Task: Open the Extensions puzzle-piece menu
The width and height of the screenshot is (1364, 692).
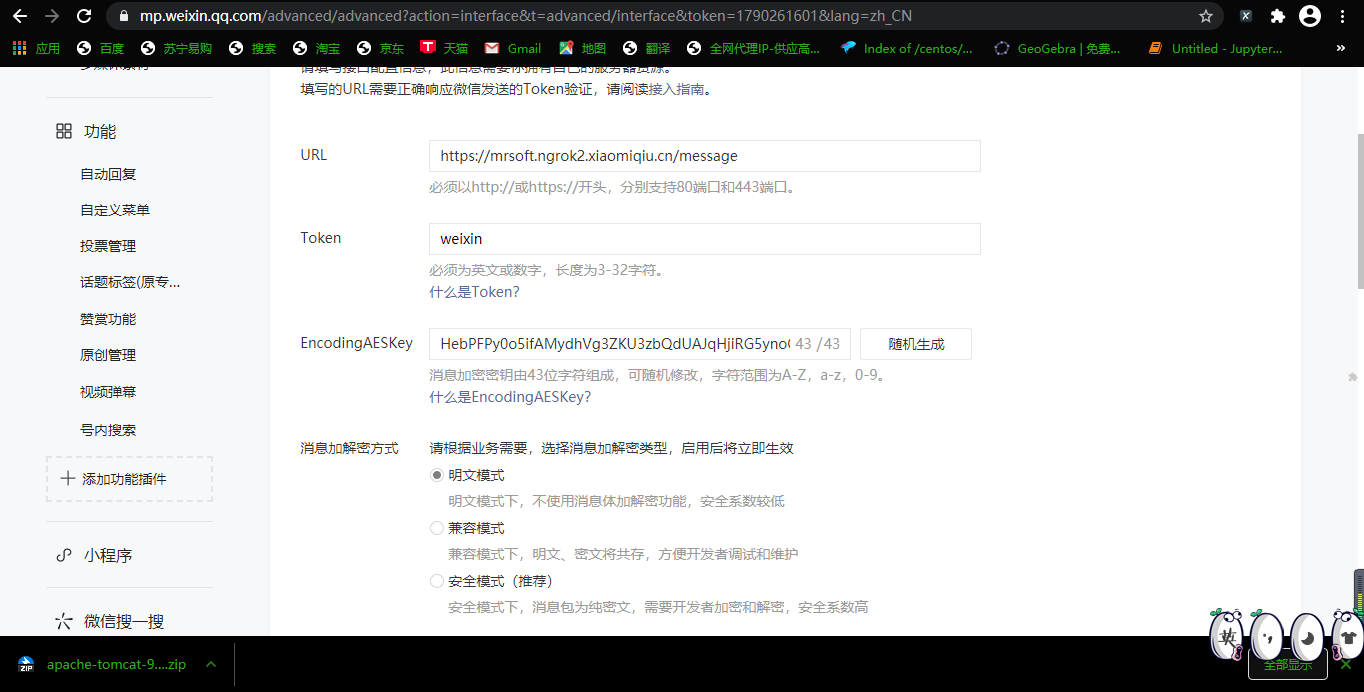Action: pos(1277,16)
